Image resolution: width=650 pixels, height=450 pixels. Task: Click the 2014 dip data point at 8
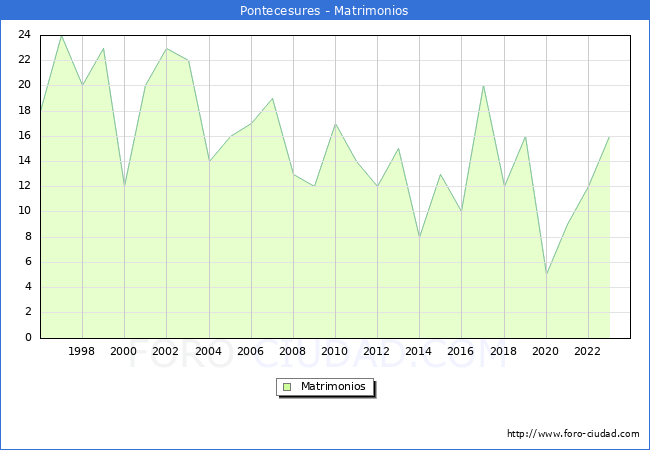[x=420, y=237]
